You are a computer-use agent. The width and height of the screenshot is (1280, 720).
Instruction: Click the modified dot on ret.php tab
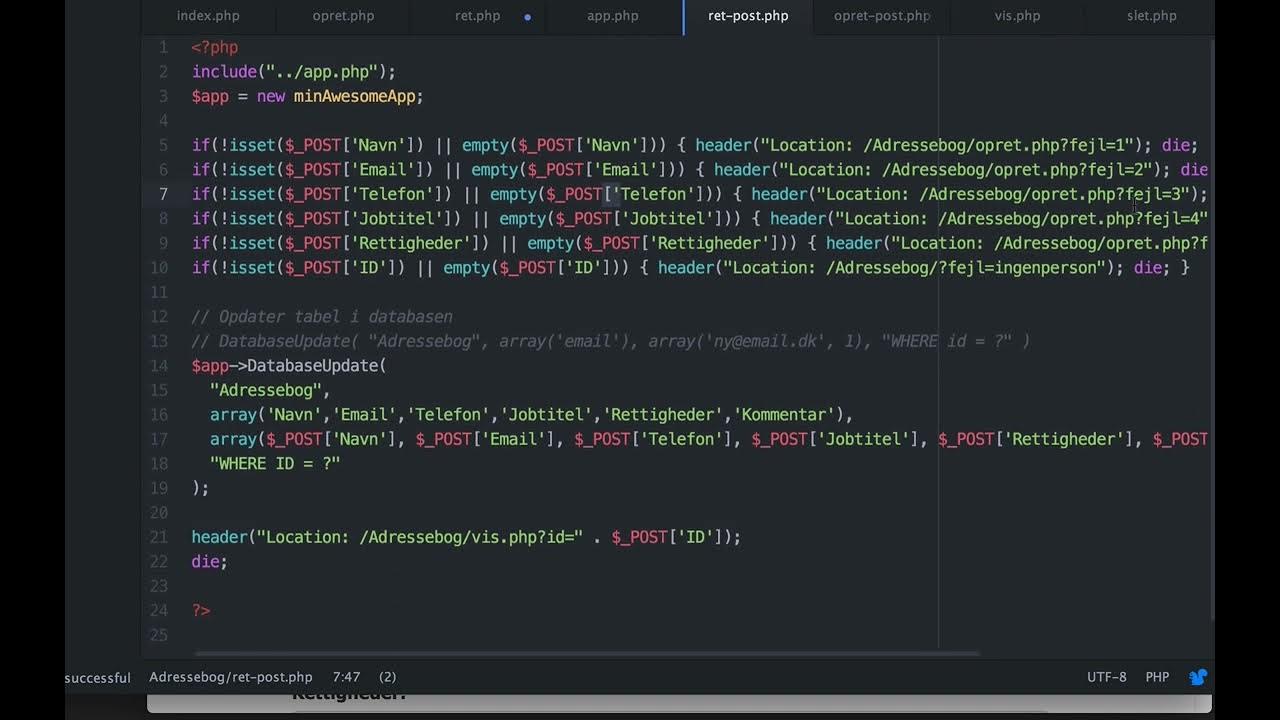527,17
